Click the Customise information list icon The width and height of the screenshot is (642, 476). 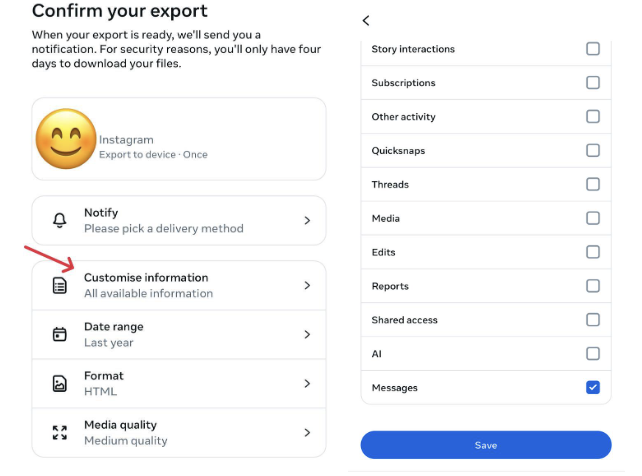coord(59,285)
